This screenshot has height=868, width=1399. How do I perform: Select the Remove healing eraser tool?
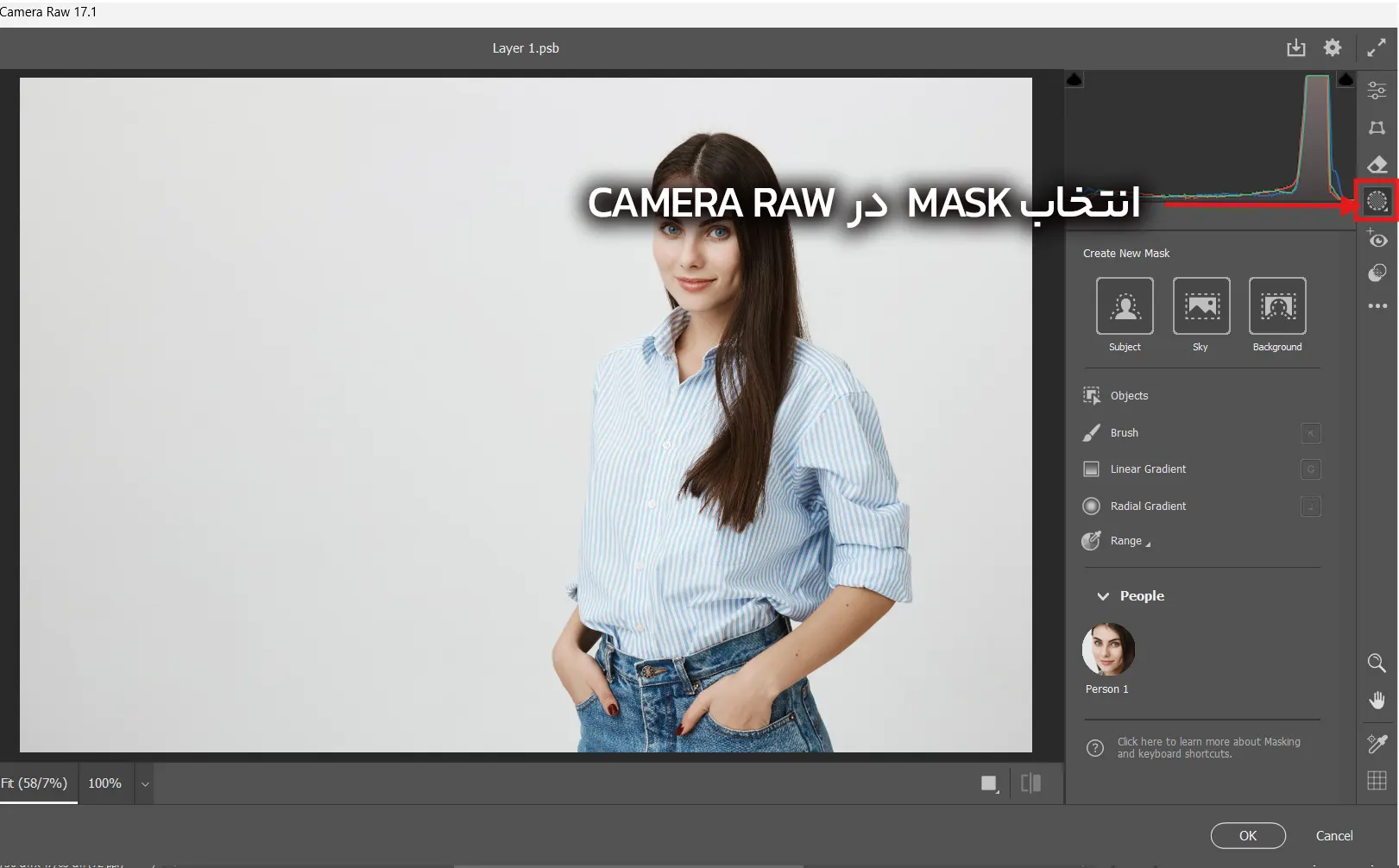click(x=1377, y=164)
